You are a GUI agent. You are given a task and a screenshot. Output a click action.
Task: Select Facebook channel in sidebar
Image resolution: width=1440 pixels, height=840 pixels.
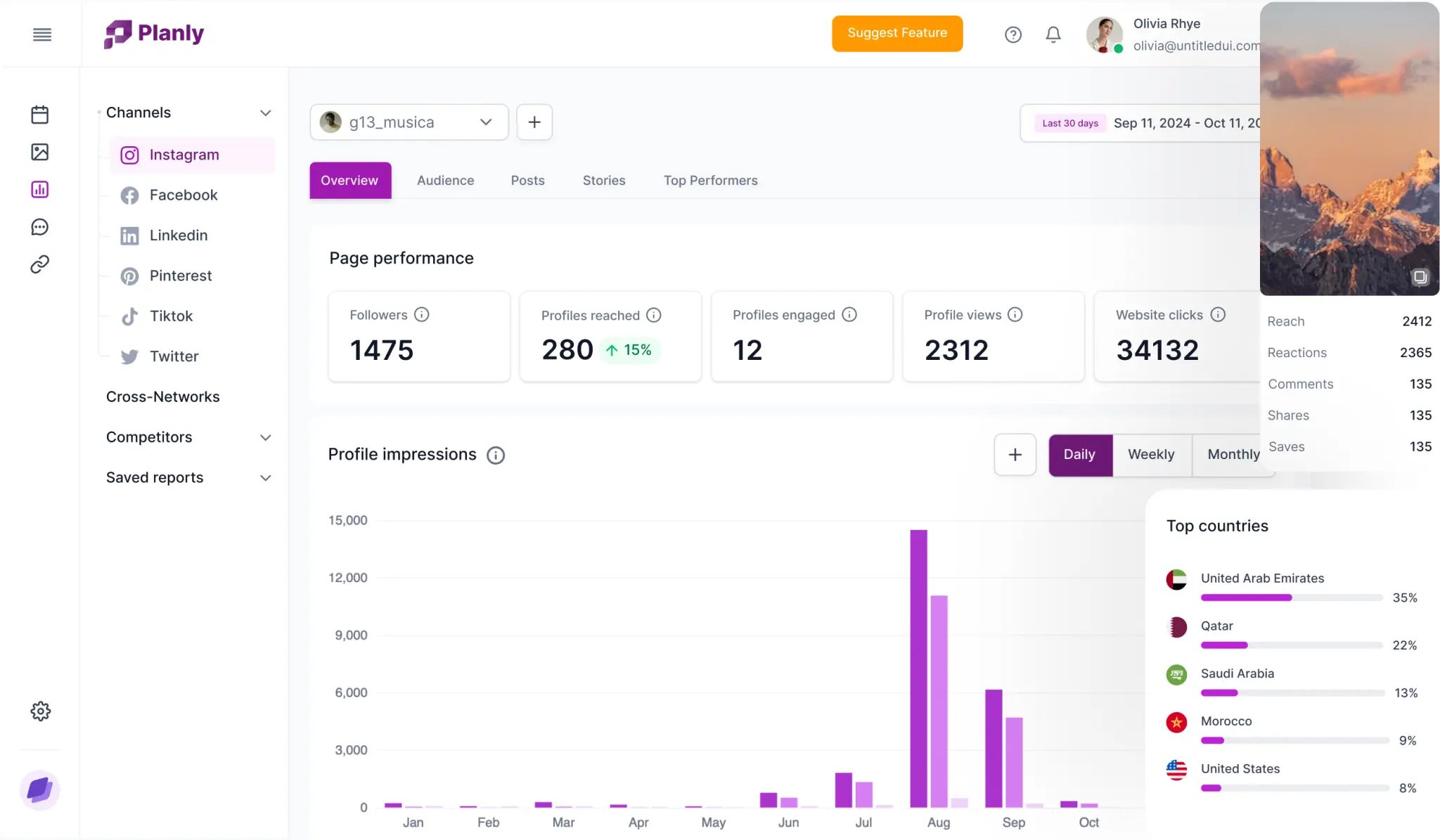pos(184,195)
